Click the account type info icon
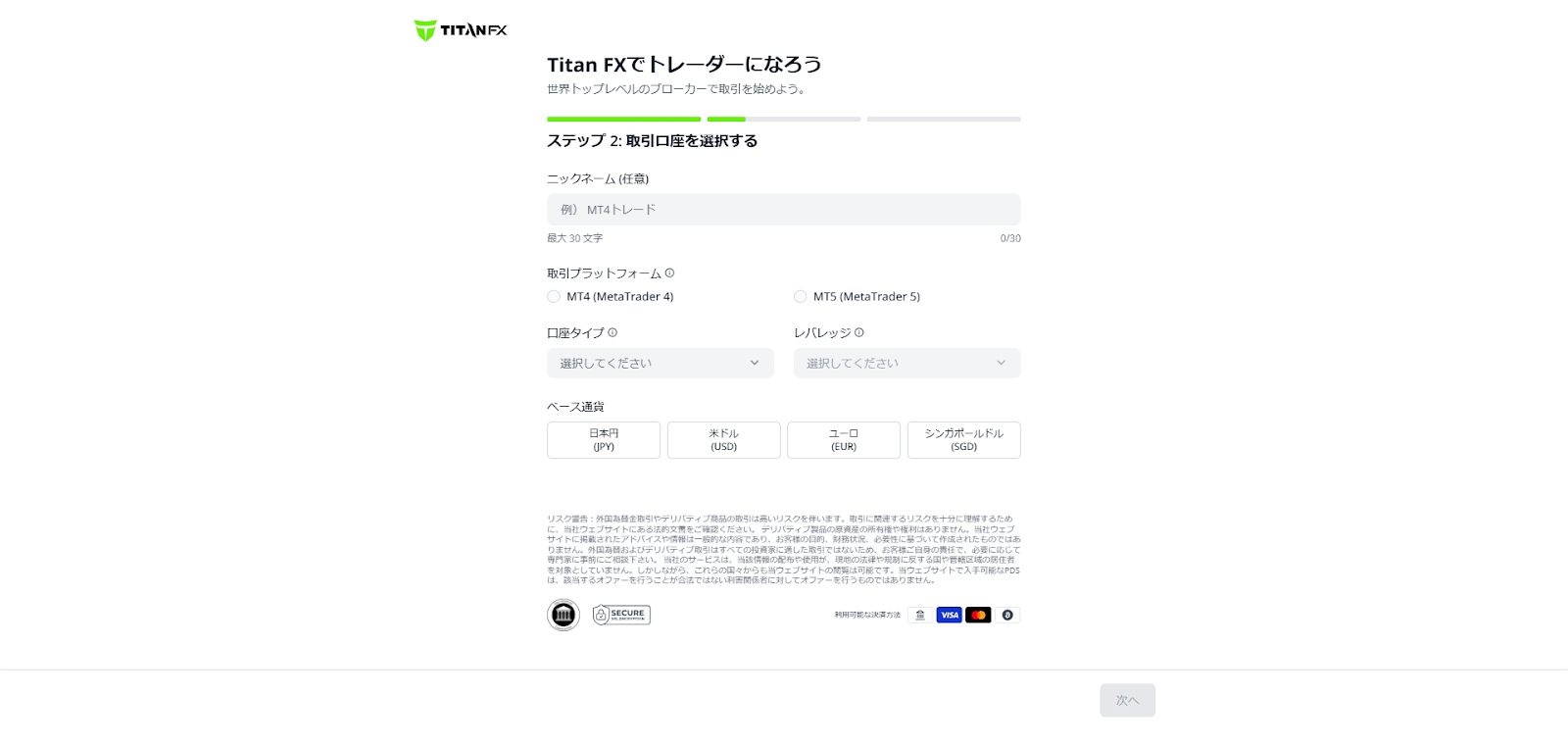This screenshot has height=744, width=1568. (x=612, y=332)
